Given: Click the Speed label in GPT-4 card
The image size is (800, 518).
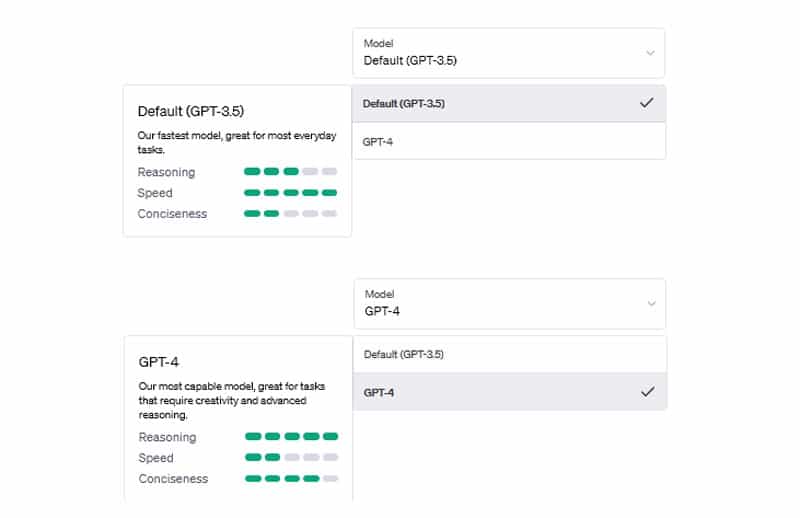Looking at the screenshot, I should point(156,458).
